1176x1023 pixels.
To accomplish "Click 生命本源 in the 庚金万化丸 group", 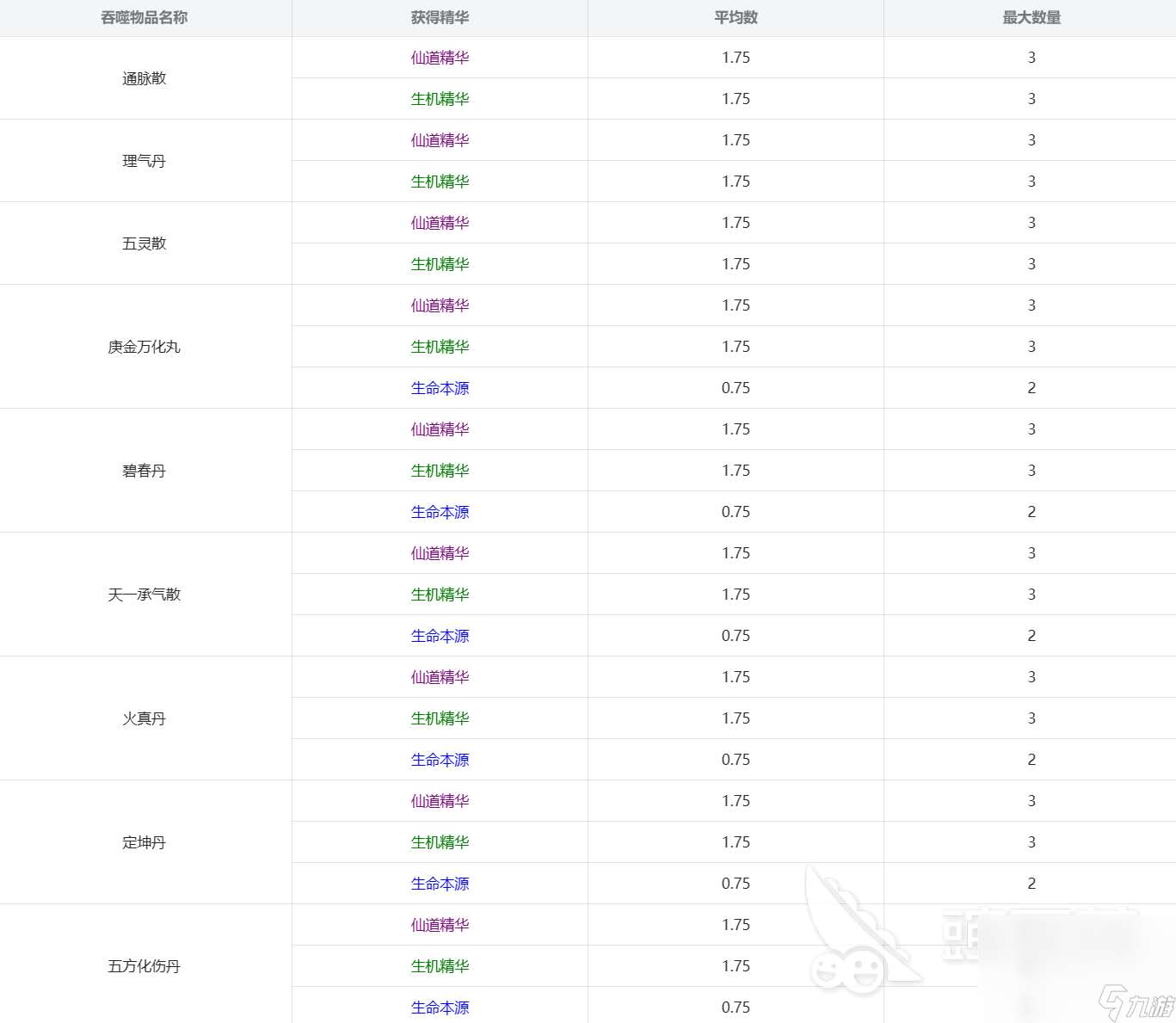I will (x=440, y=388).
